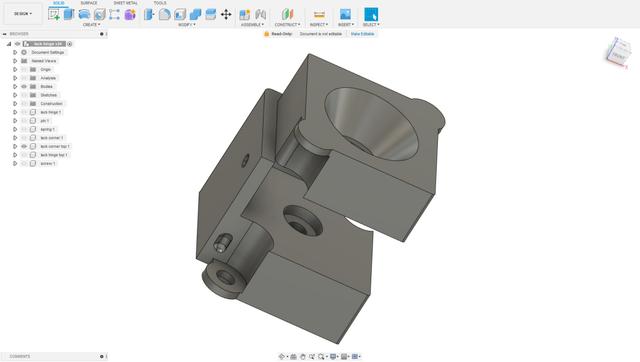The height and width of the screenshot is (362, 640).
Task: Select the Extrude tool
Action: click(x=69, y=14)
